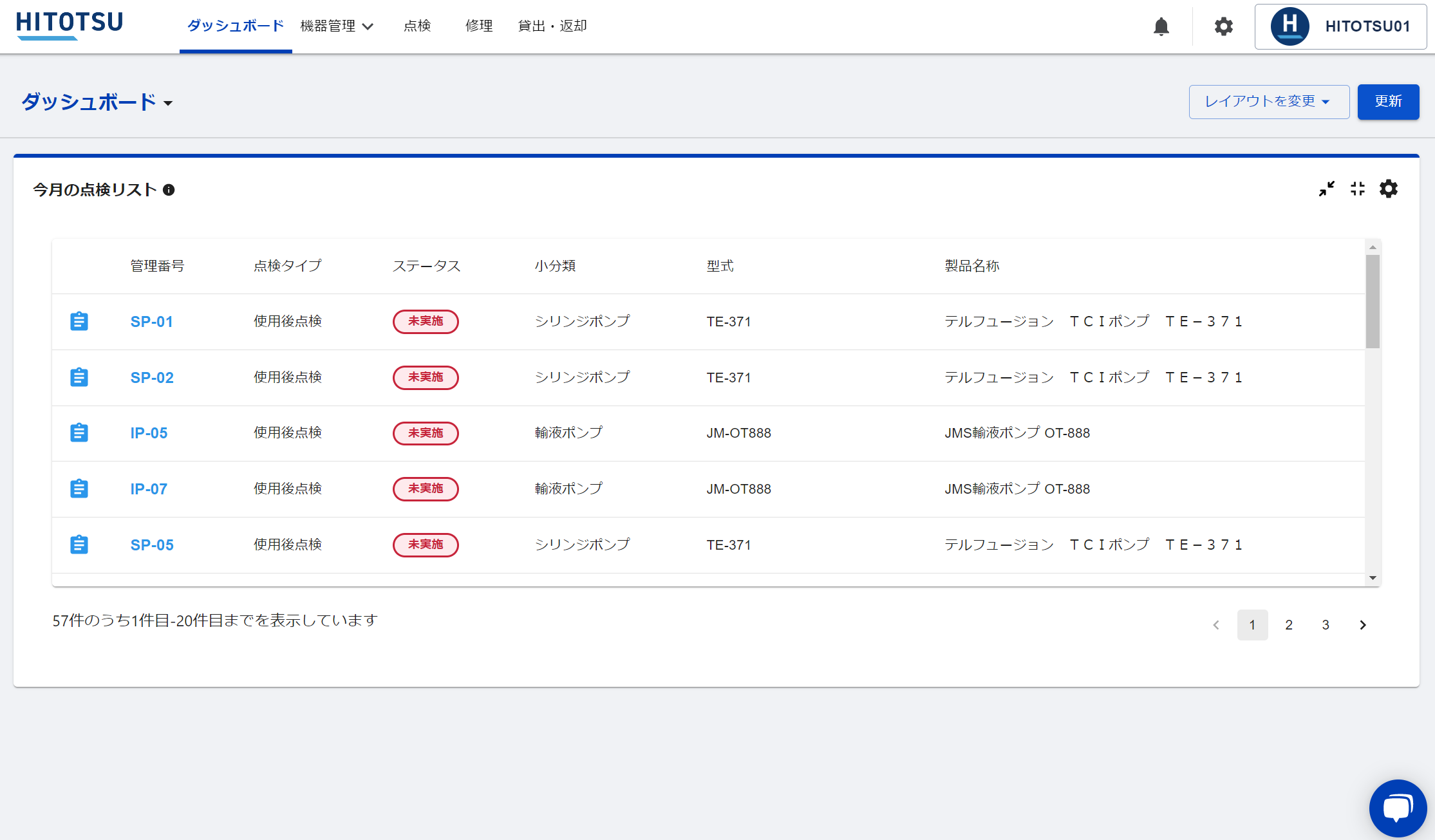
Task: Click シリンジポンプ cell in SP-01 row
Action: click(x=582, y=321)
